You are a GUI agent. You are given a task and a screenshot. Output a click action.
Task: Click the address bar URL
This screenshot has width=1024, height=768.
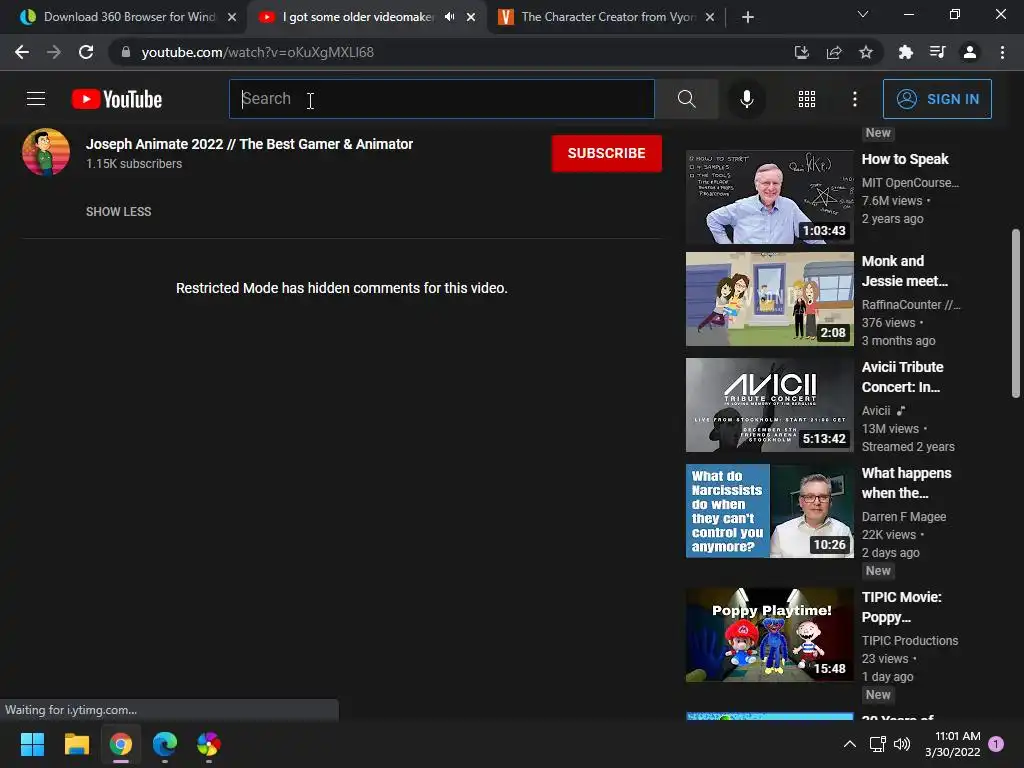click(257, 52)
